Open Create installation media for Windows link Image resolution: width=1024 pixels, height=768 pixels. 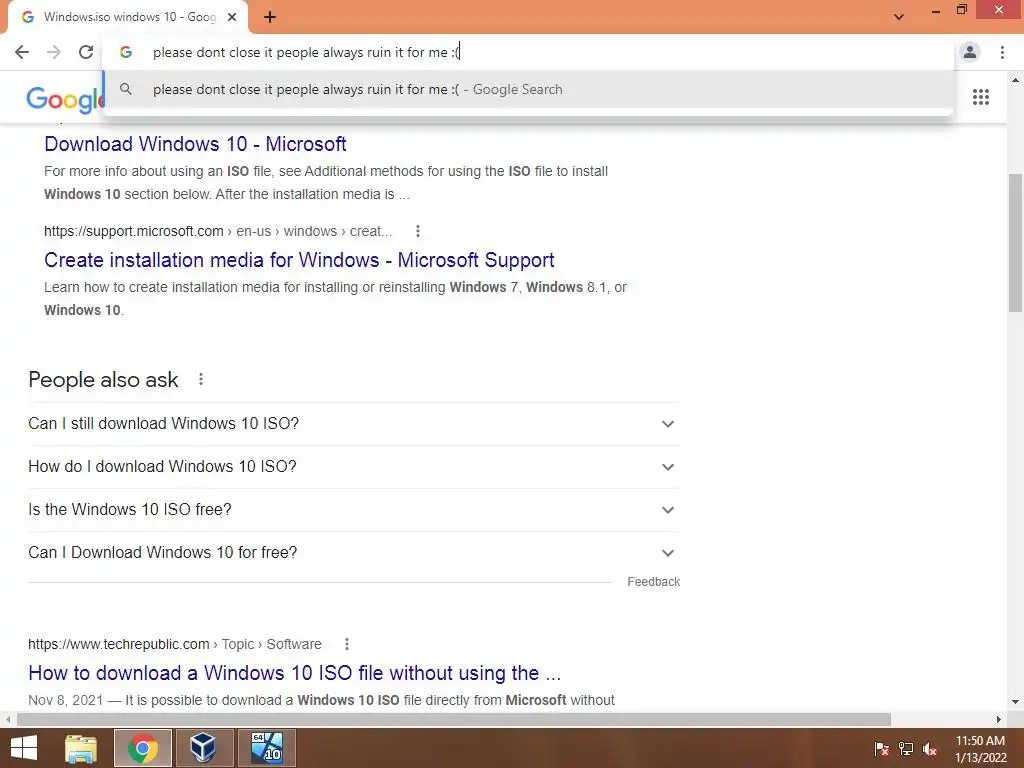pyautogui.click(x=299, y=260)
